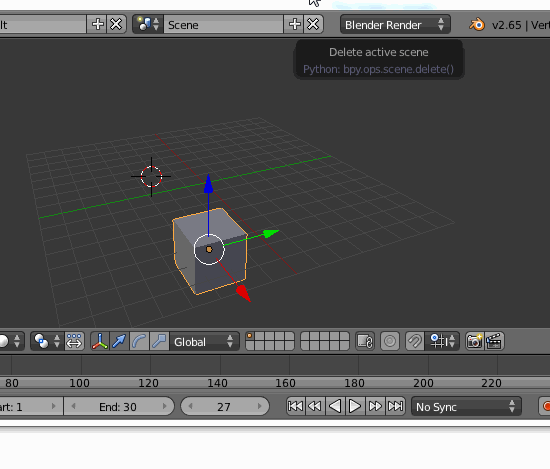Viewport: 550px width, 469px height.
Task: Click the OpenGL render image camera icon
Action: 475,341
